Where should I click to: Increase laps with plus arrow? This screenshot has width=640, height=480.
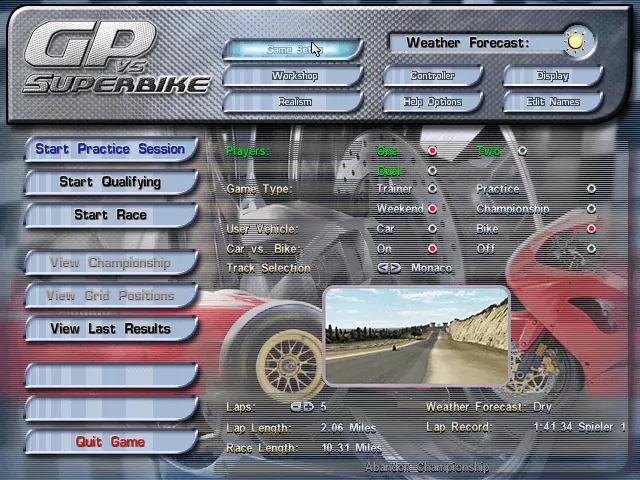pos(308,407)
